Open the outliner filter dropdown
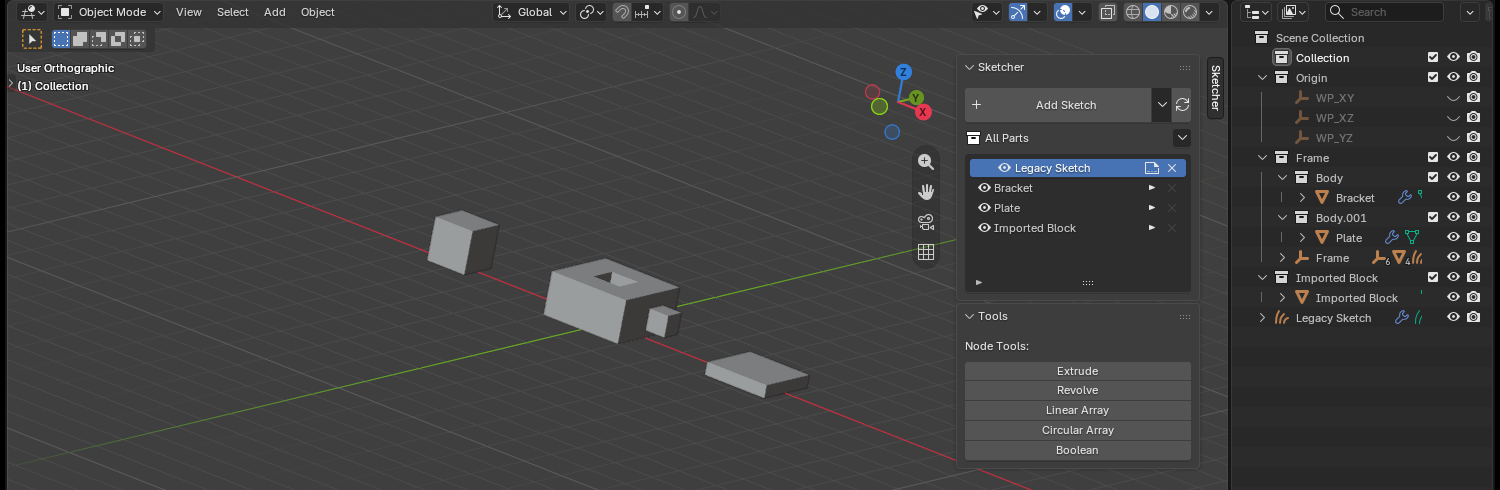1500x490 pixels. [x=1470, y=12]
